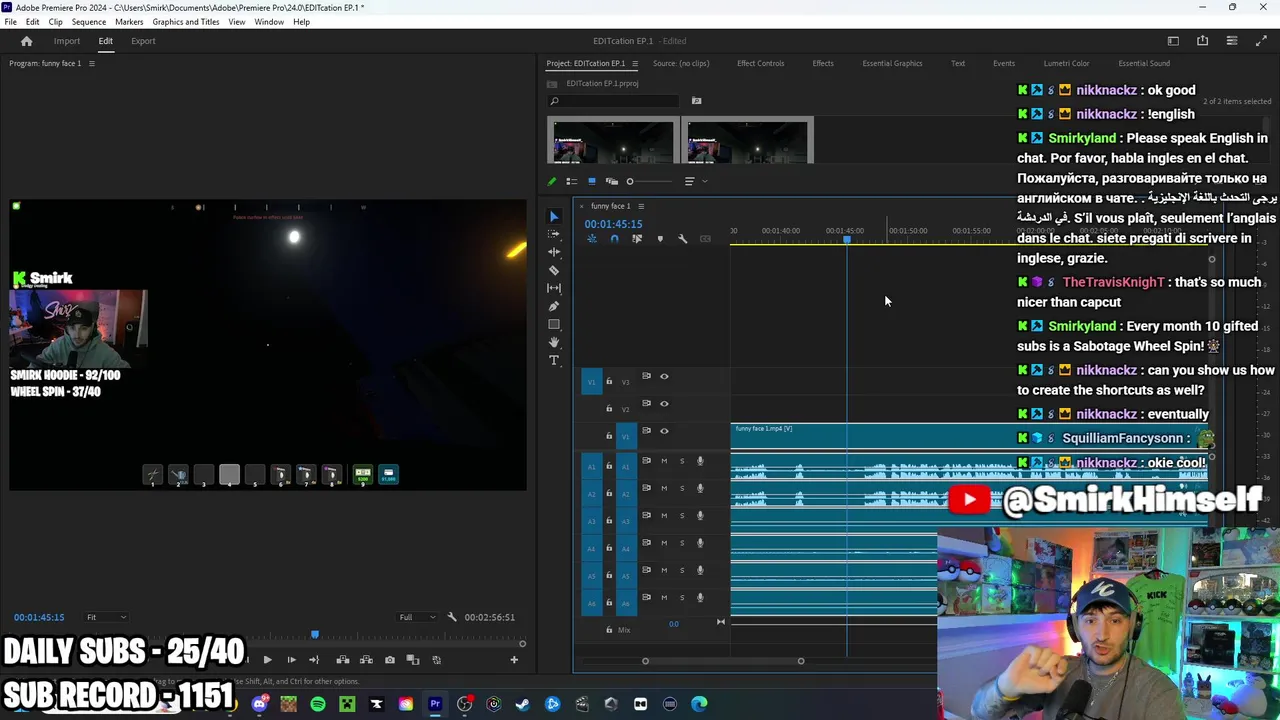Click the timeline playhead marker

click(847, 239)
